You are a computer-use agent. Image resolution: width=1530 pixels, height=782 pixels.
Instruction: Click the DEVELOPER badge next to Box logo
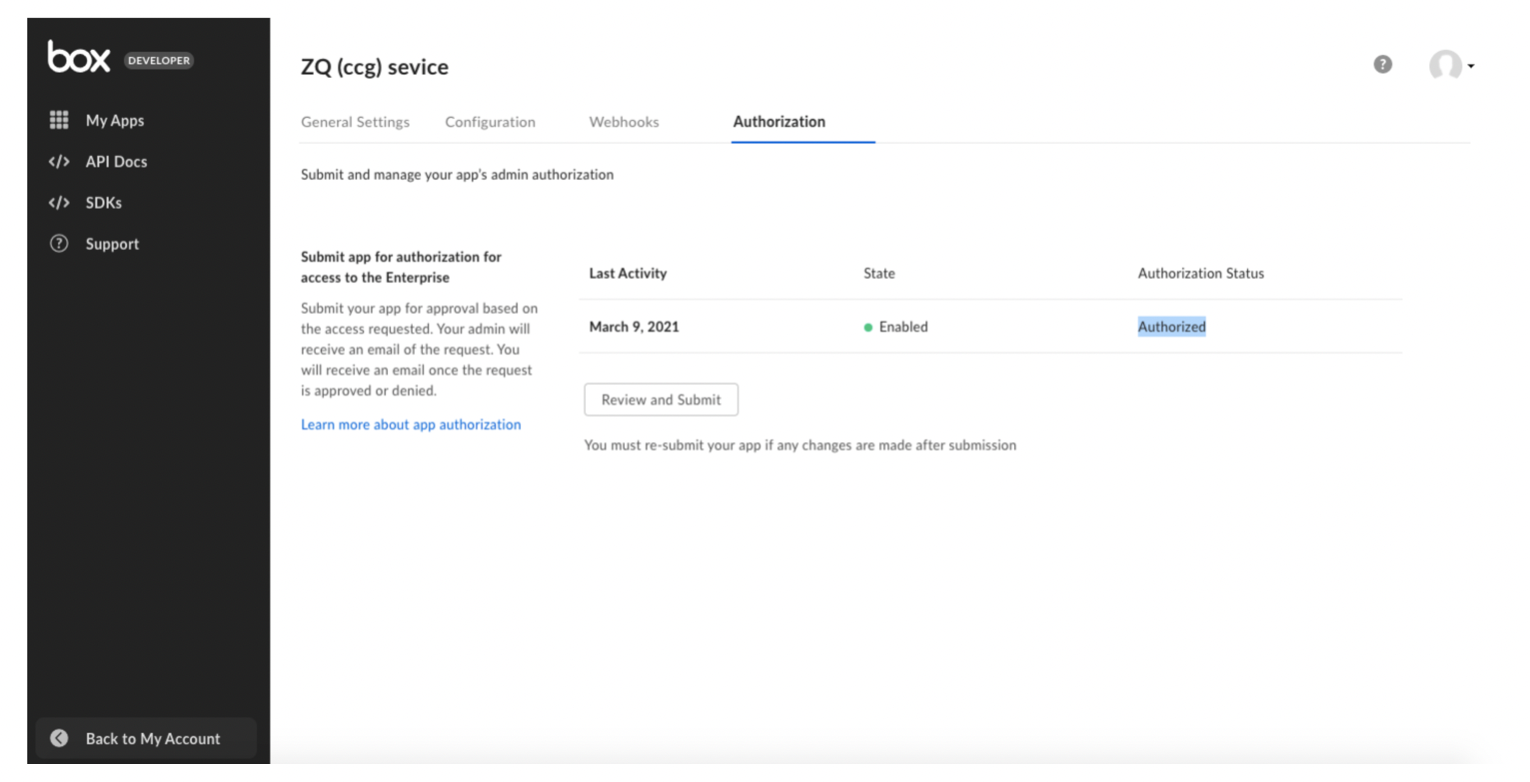(x=158, y=60)
